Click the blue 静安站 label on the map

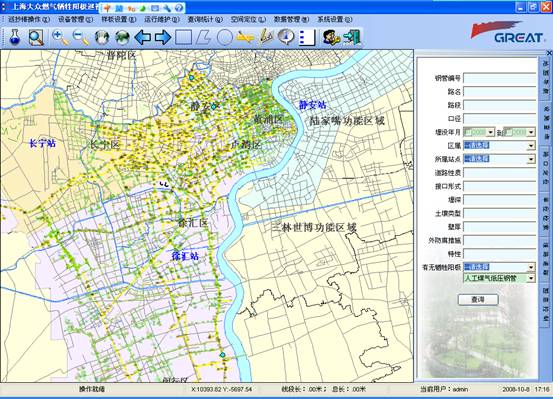pos(313,105)
